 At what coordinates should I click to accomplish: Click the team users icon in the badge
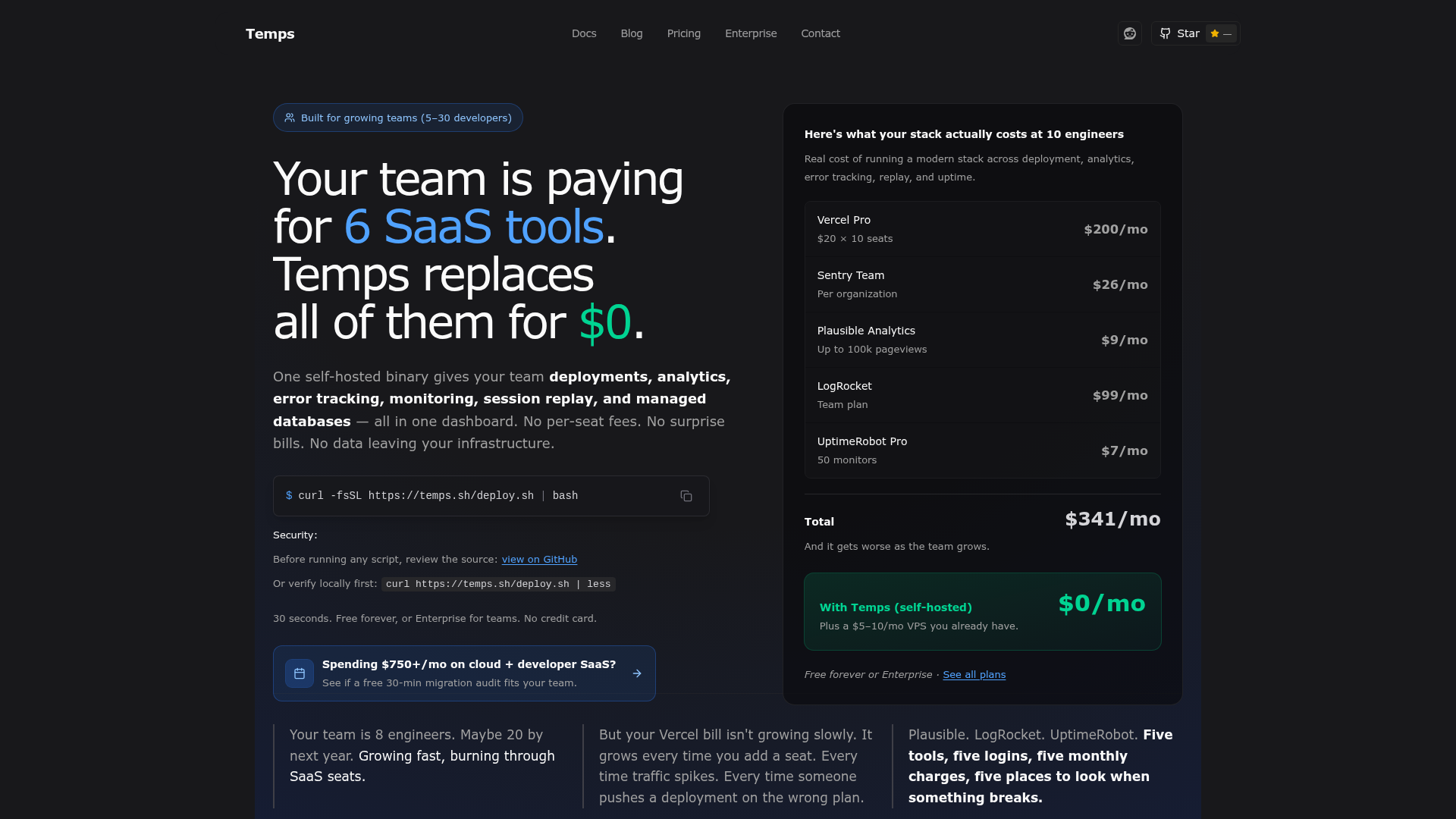290,118
